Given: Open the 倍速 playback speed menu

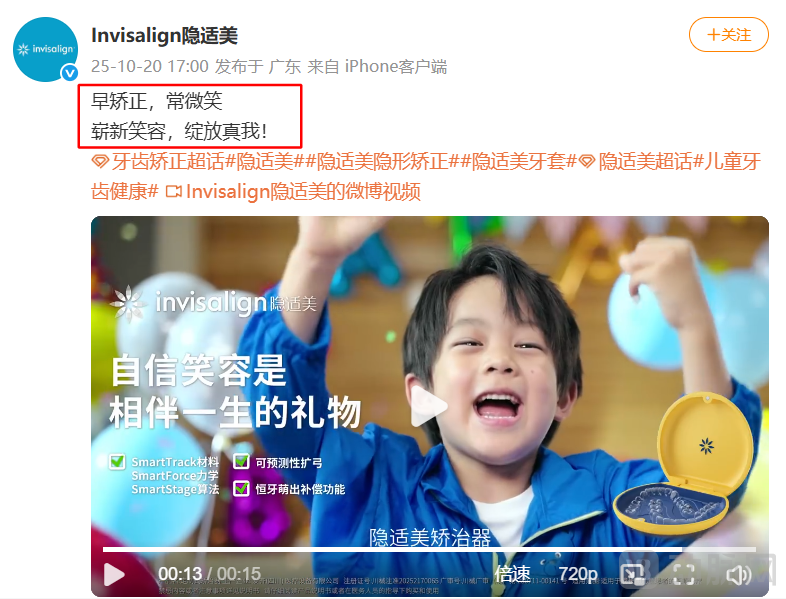Looking at the screenshot, I should [512, 574].
